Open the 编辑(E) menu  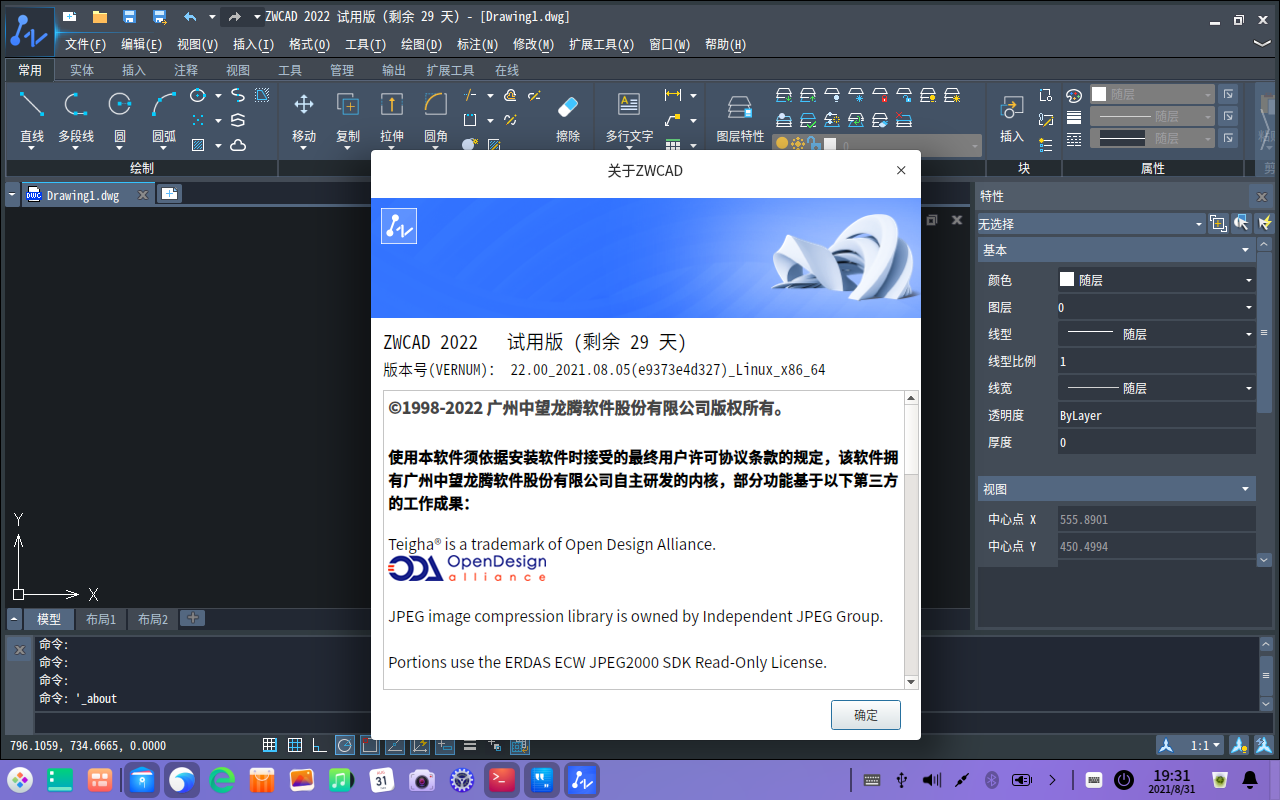click(x=141, y=45)
